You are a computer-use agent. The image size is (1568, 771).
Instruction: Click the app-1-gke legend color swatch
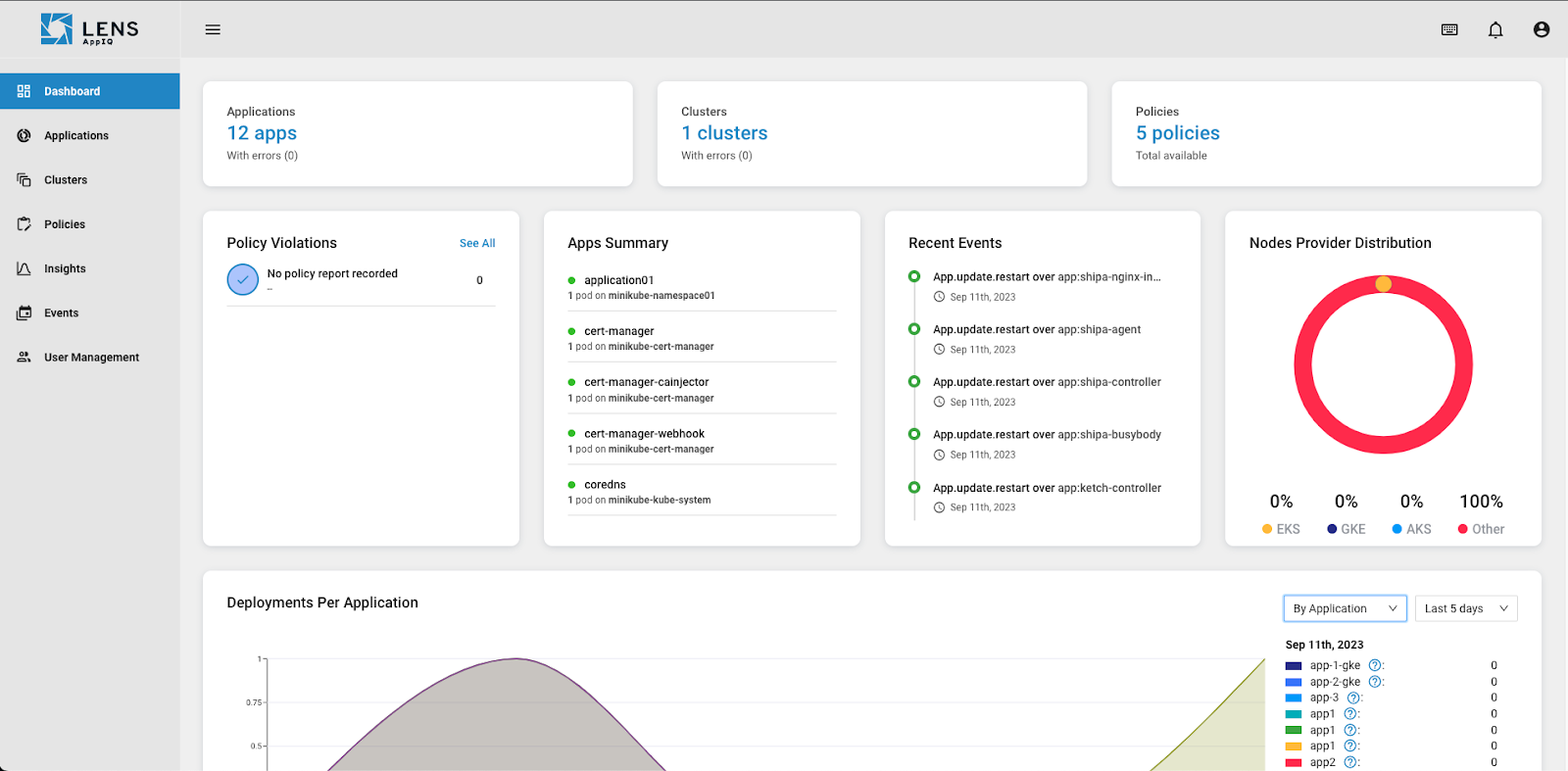[x=1294, y=665]
